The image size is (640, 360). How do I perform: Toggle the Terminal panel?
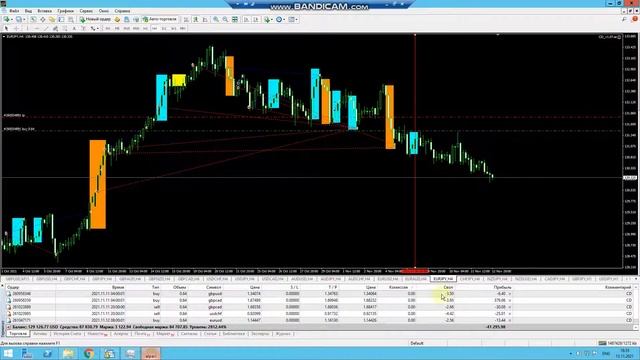tap(61, 19)
